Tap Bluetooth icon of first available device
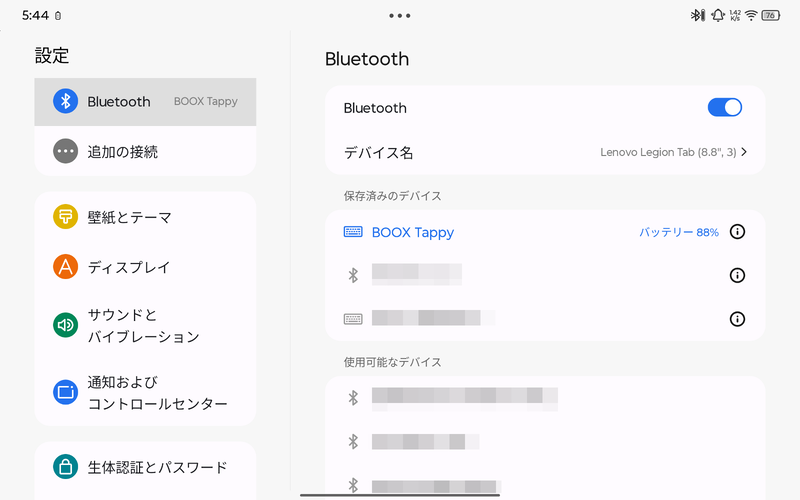Image resolution: width=800 pixels, height=500 pixels. coord(353,397)
